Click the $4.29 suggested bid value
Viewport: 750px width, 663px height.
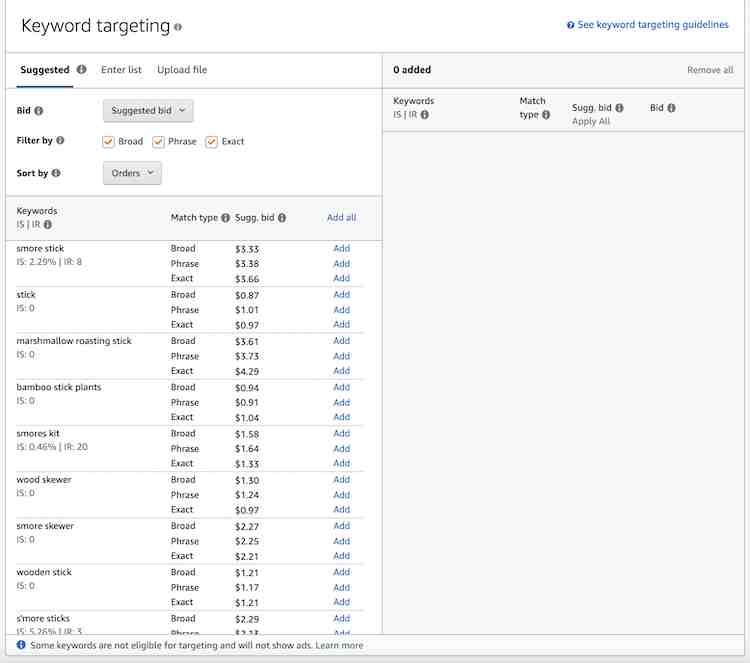click(247, 371)
